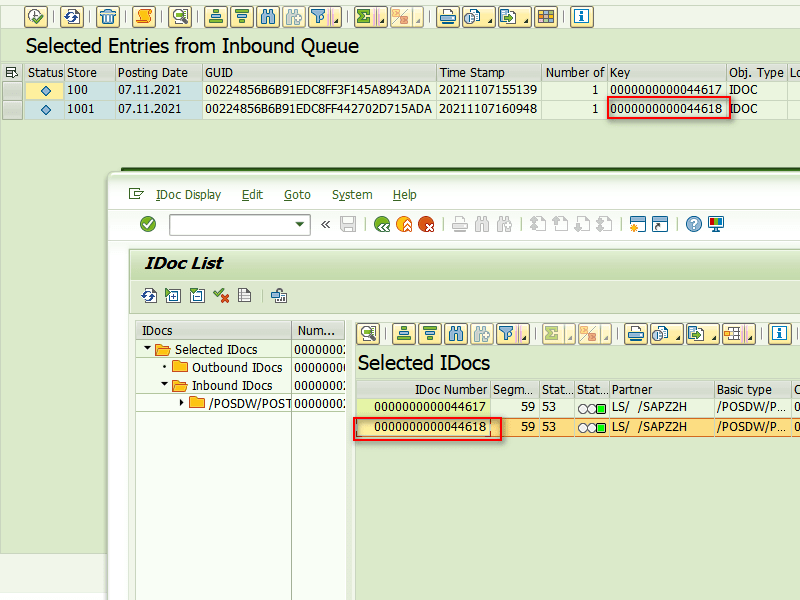800x600 pixels.
Task: Collapse the Selected IDocs tree node
Action: coord(149,350)
